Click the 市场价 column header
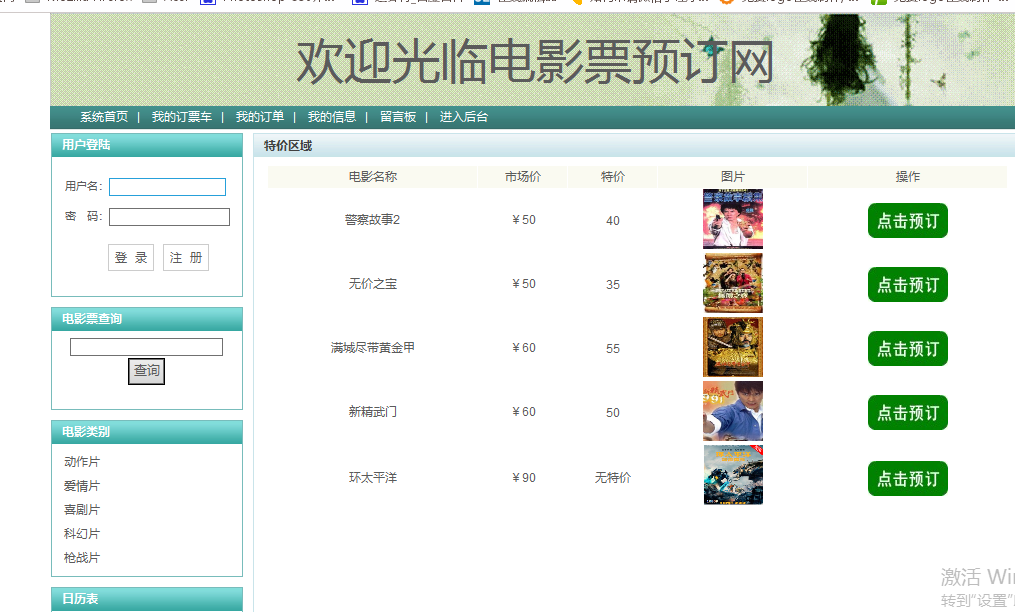1015x612 pixels. pos(523,177)
